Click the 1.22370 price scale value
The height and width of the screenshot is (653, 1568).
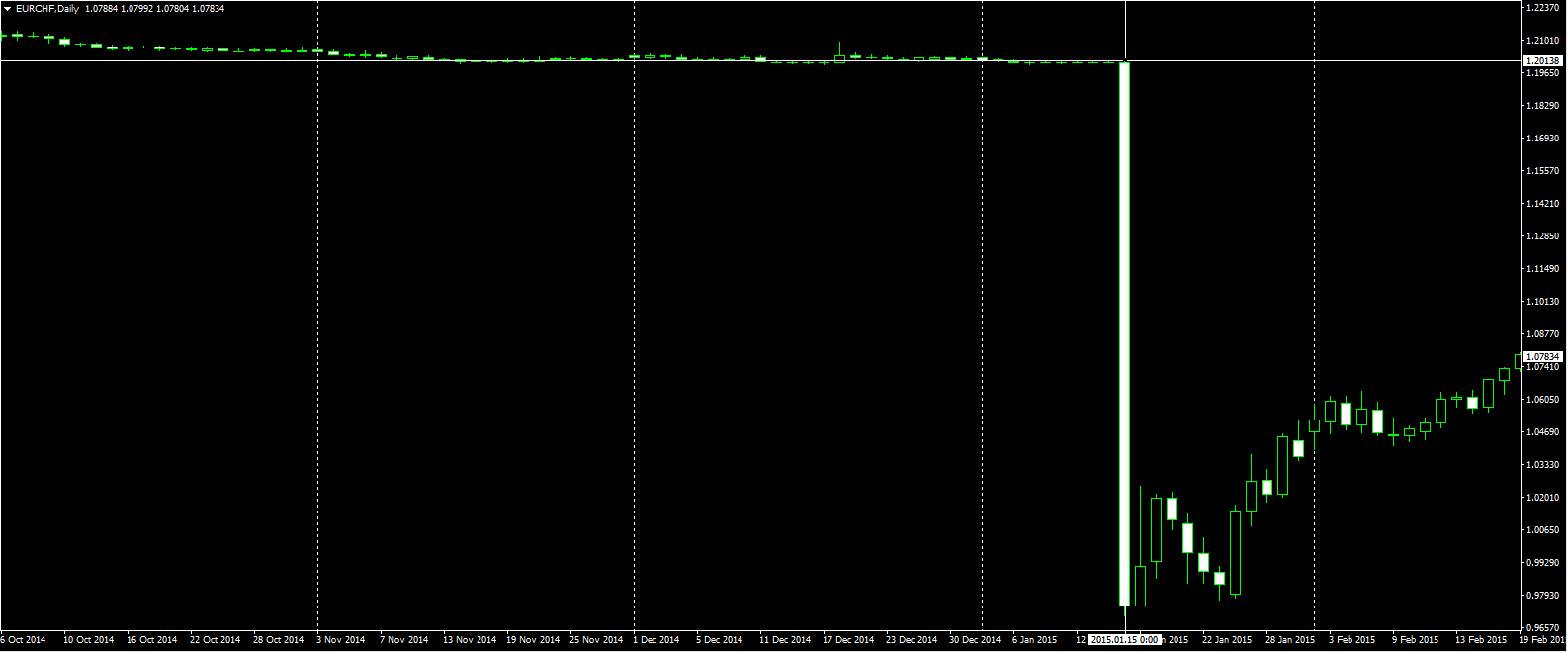pyautogui.click(x=1542, y=8)
